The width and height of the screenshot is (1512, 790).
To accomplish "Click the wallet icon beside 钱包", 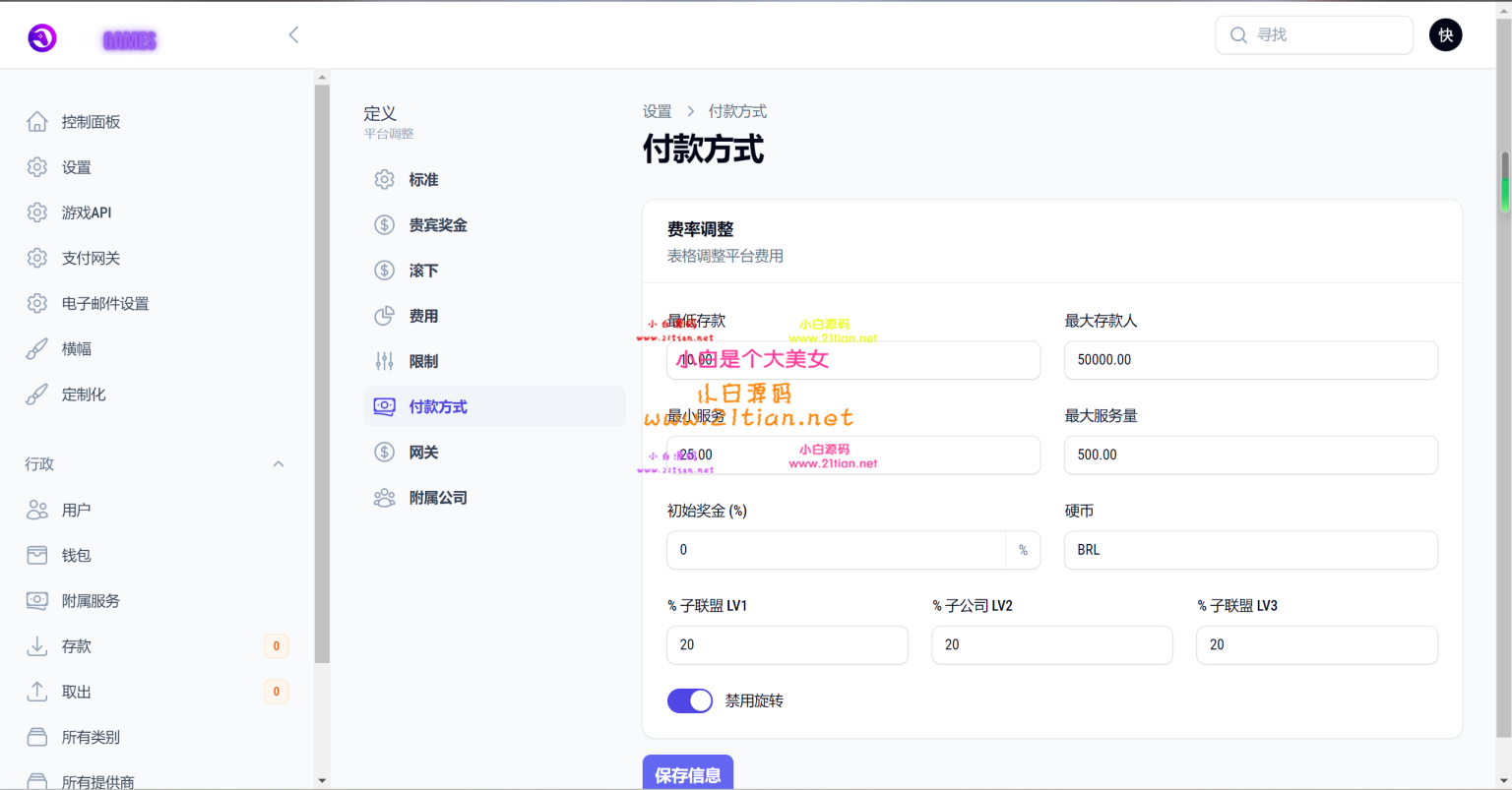I will tap(37, 556).
